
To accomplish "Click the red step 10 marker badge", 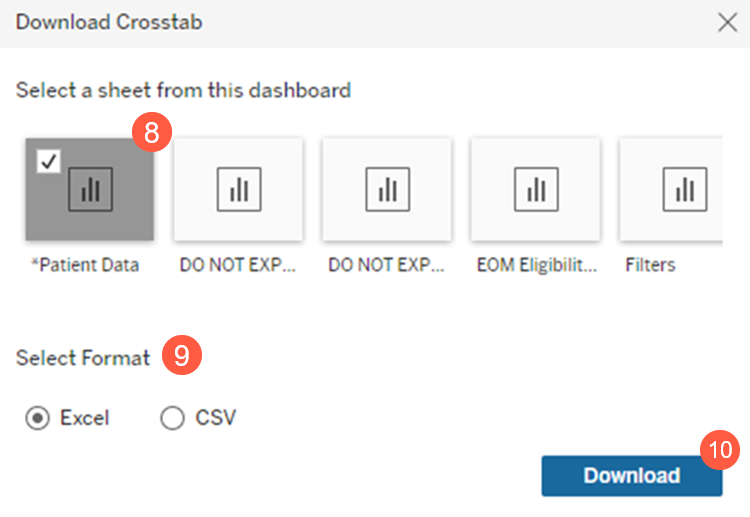I will coord(718,450).
